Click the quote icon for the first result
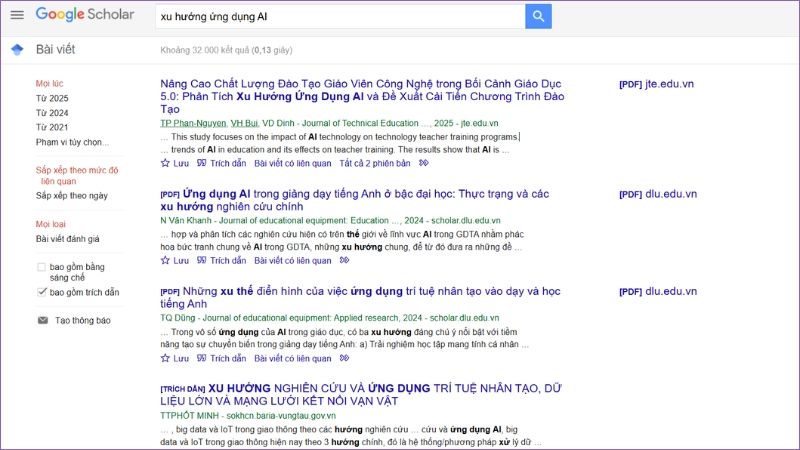Viewport: 800px width, 450px height. pos(202,163)
